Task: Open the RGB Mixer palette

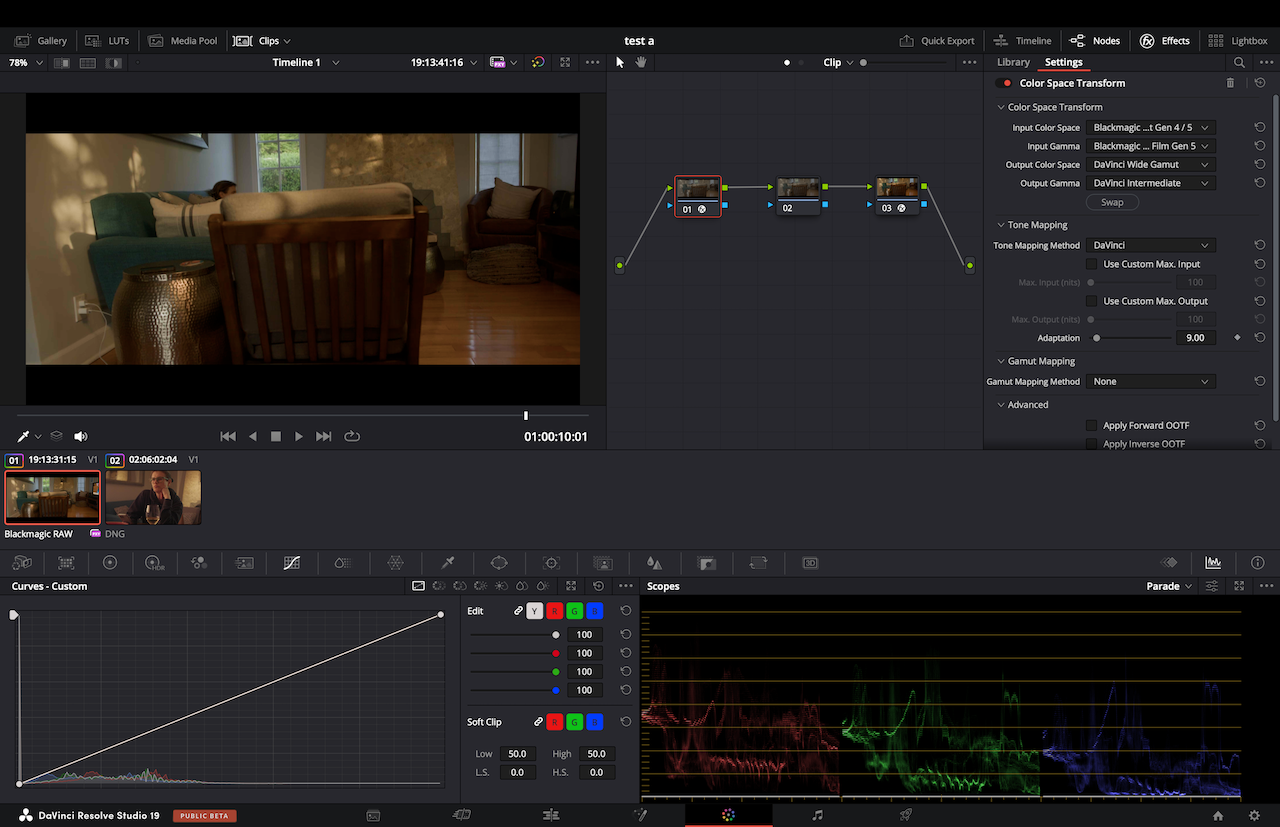Action: (198, 563)
